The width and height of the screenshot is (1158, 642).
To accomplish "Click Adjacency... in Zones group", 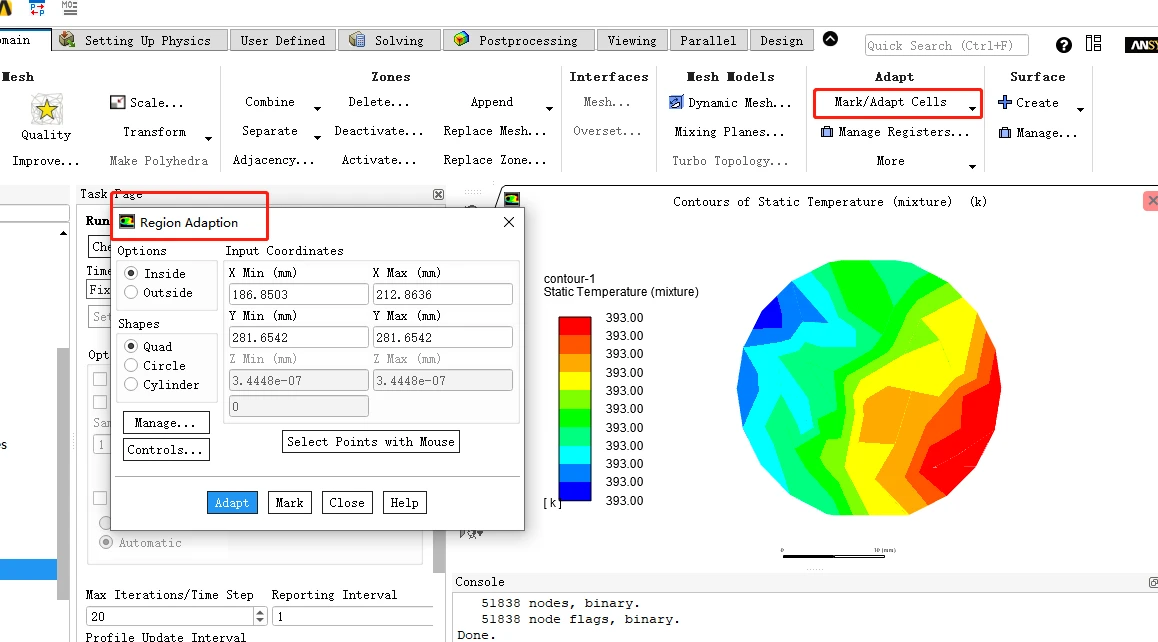I will point(273,160).
